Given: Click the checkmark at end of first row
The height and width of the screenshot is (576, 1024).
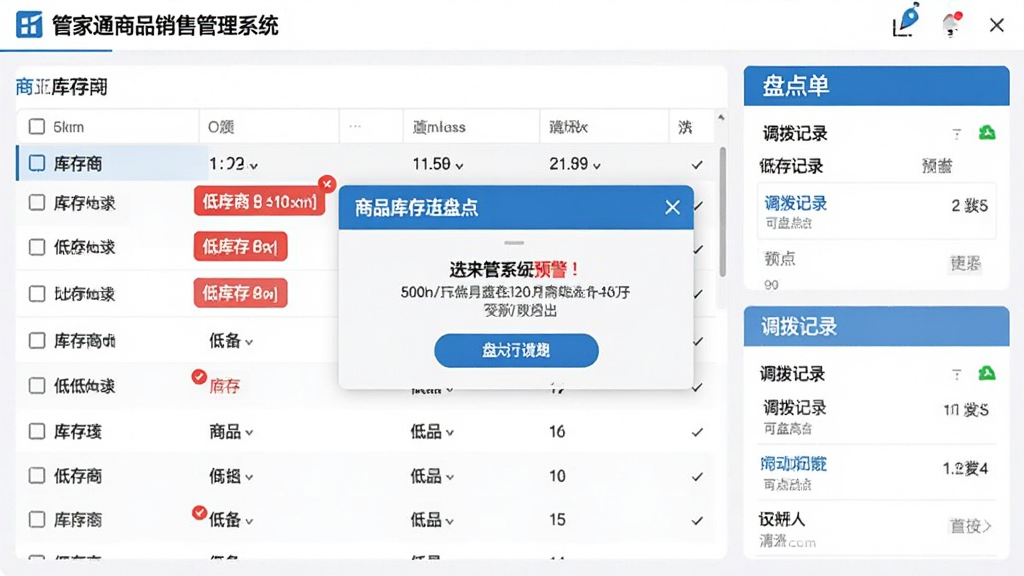Looking at the screenshot, I should (697, 165).
